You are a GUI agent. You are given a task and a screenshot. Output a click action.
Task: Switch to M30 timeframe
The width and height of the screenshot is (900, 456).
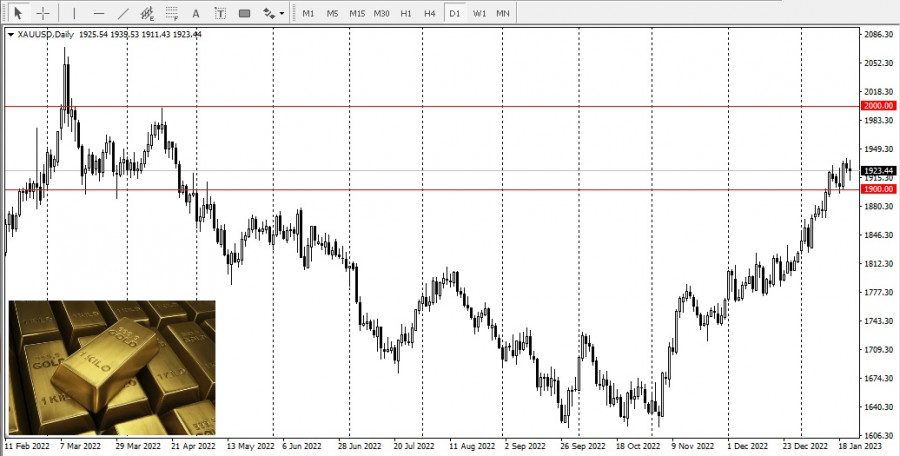click(382, 13)
